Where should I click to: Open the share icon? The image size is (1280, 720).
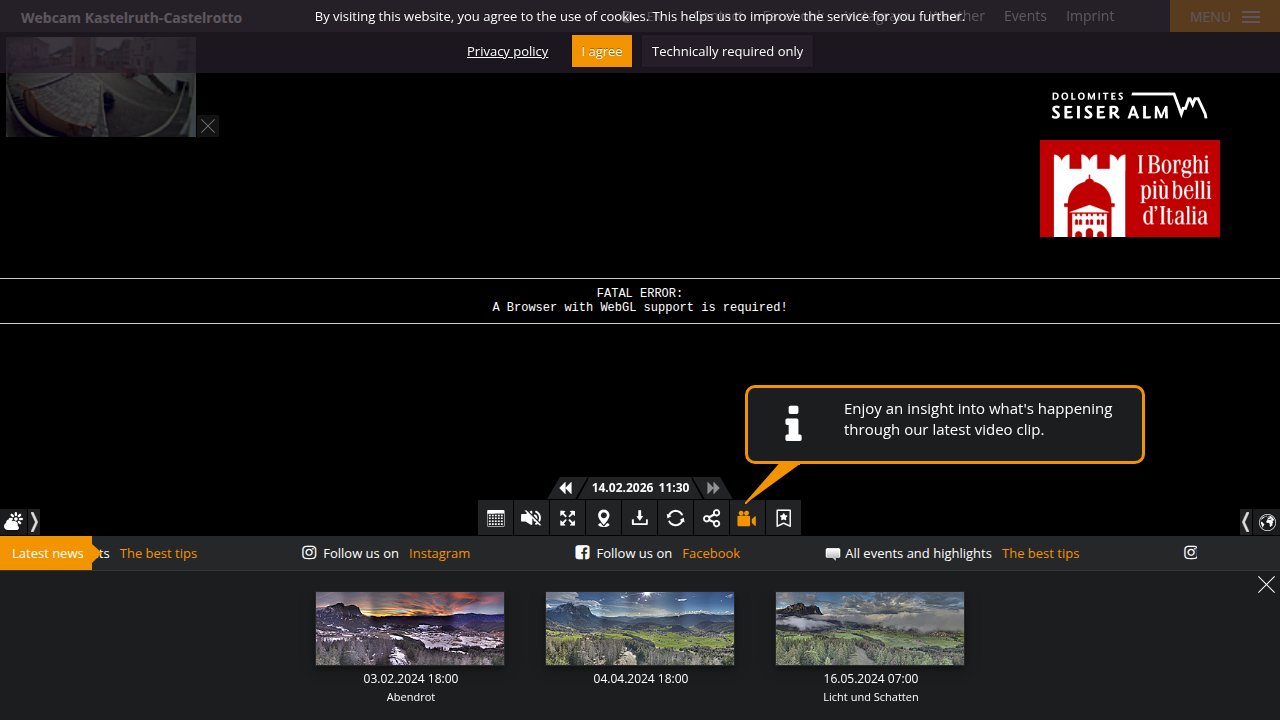(x=712, y=518)
